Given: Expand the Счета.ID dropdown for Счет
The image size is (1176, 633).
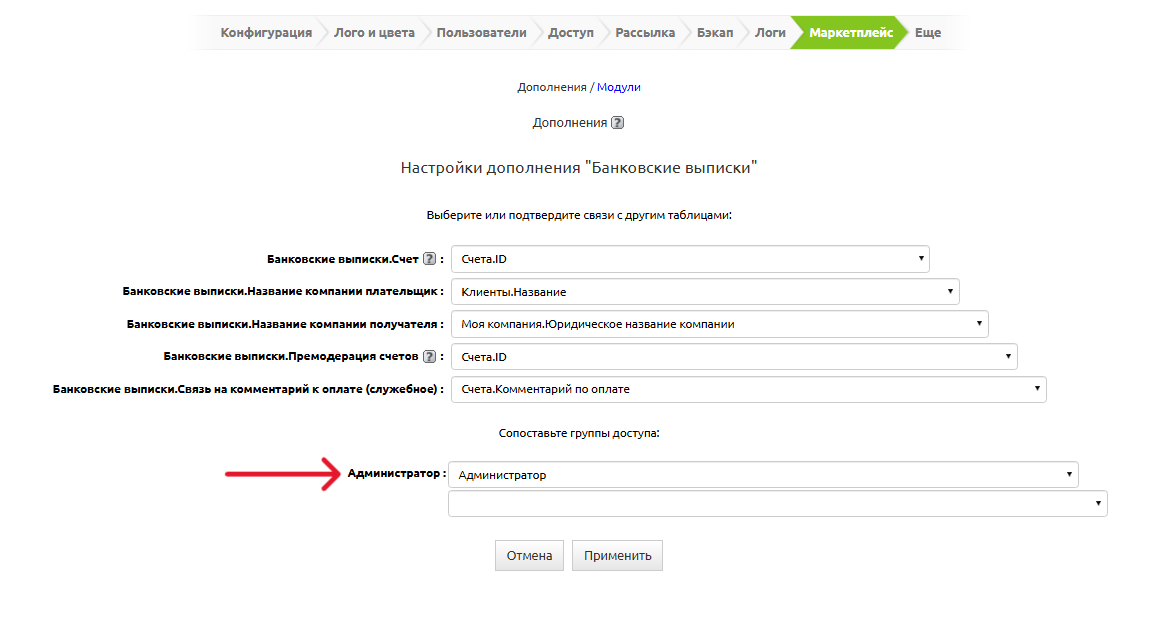Looking at the screenshot, I should 690,259.
